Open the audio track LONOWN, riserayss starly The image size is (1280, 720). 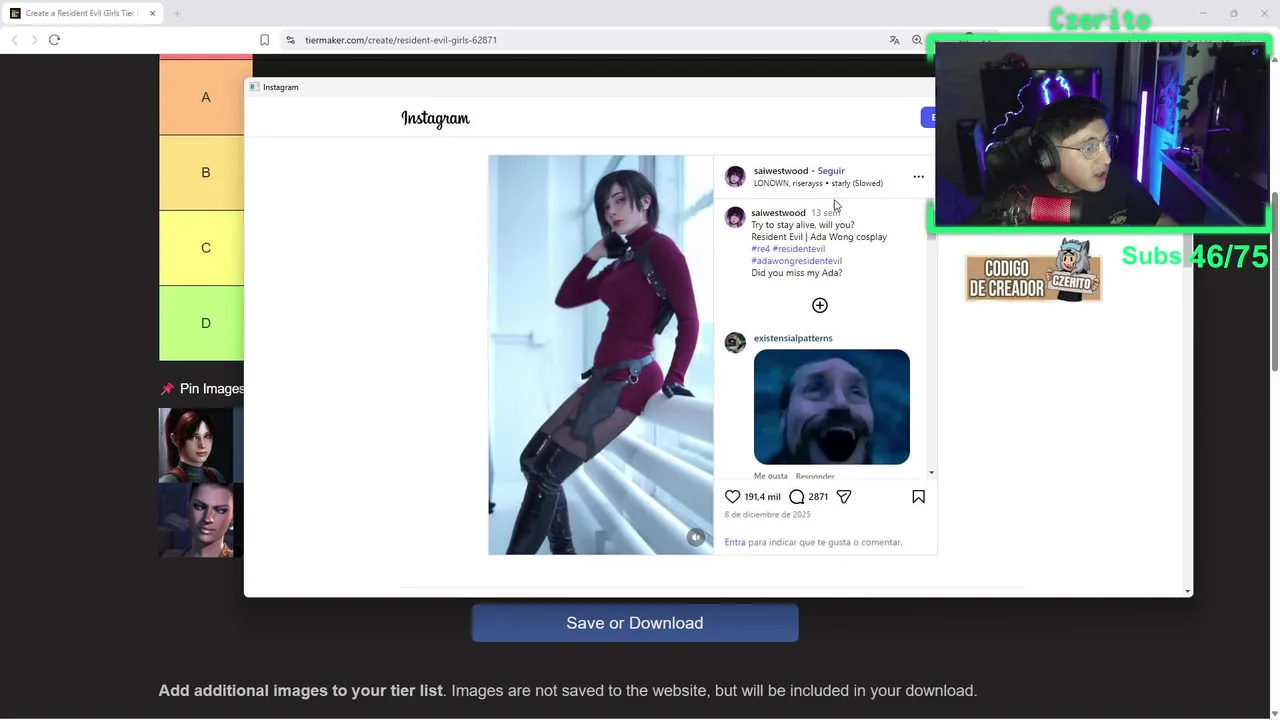pos(818,183)
